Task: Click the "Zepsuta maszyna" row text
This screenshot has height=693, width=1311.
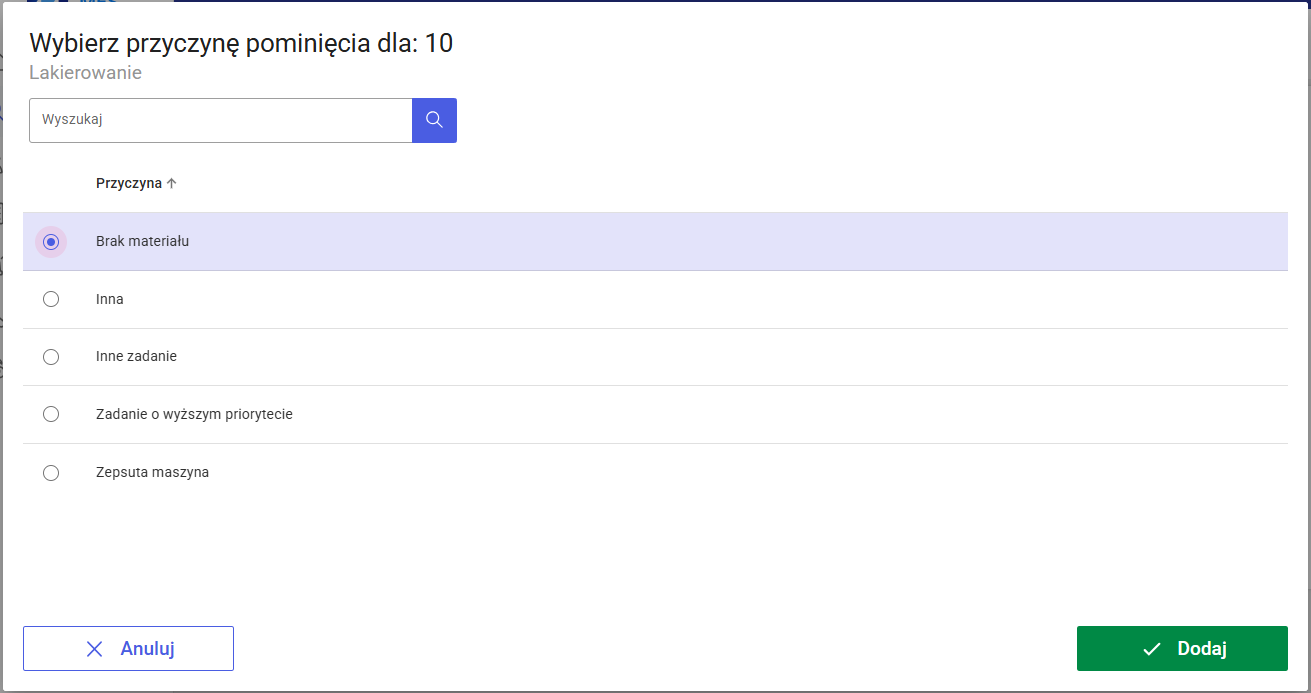Action: [152, 472]
